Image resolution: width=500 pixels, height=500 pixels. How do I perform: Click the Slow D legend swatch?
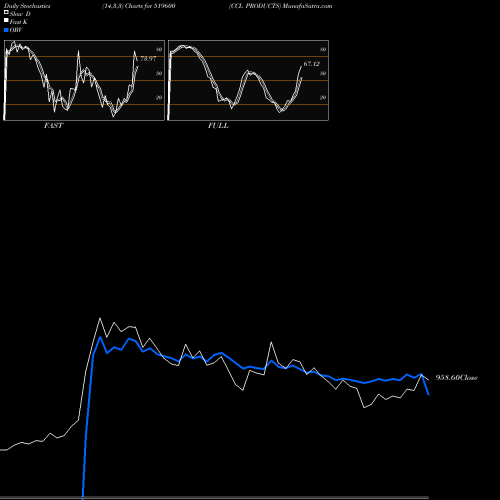6,13
